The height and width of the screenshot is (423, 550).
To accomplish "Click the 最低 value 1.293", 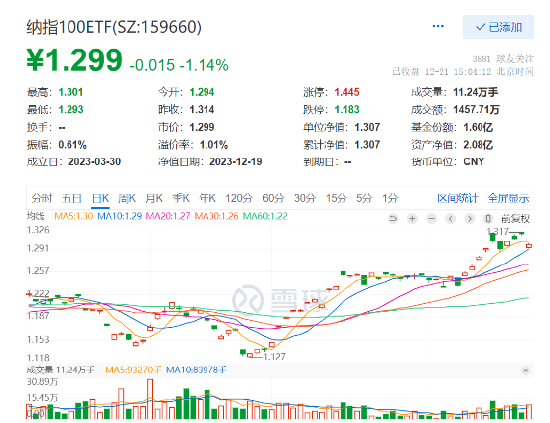I will 71,109.
